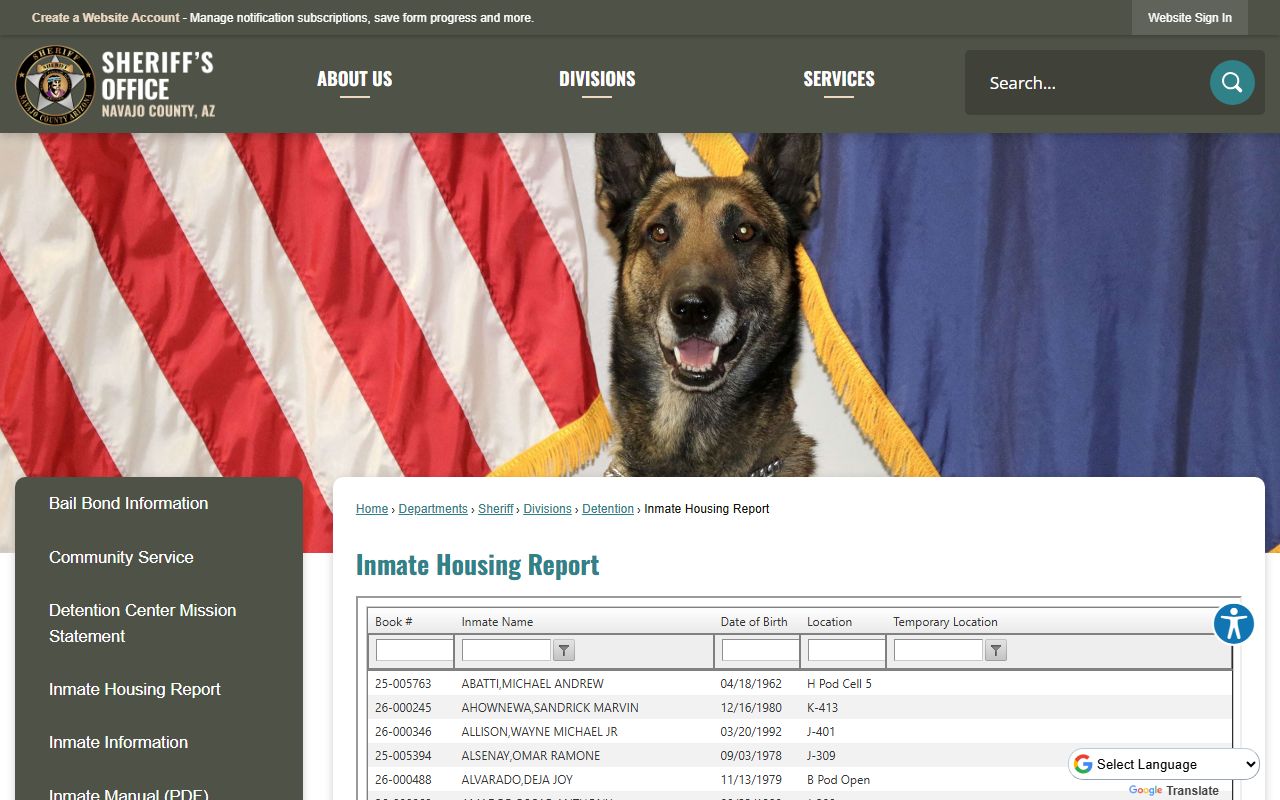Viewport: 1280px width, 800px height.
Task: Open Community Service sidebar item
Action: (x=121, y=557)
